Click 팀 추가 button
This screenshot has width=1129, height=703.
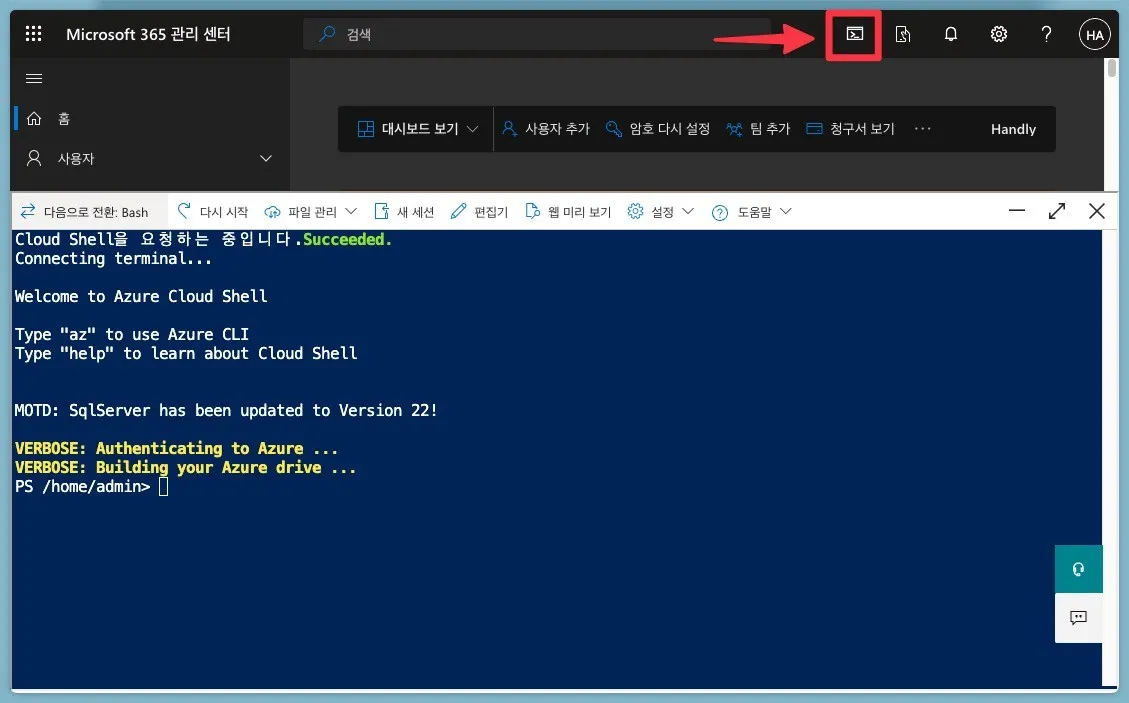click(x=758, y=129)
